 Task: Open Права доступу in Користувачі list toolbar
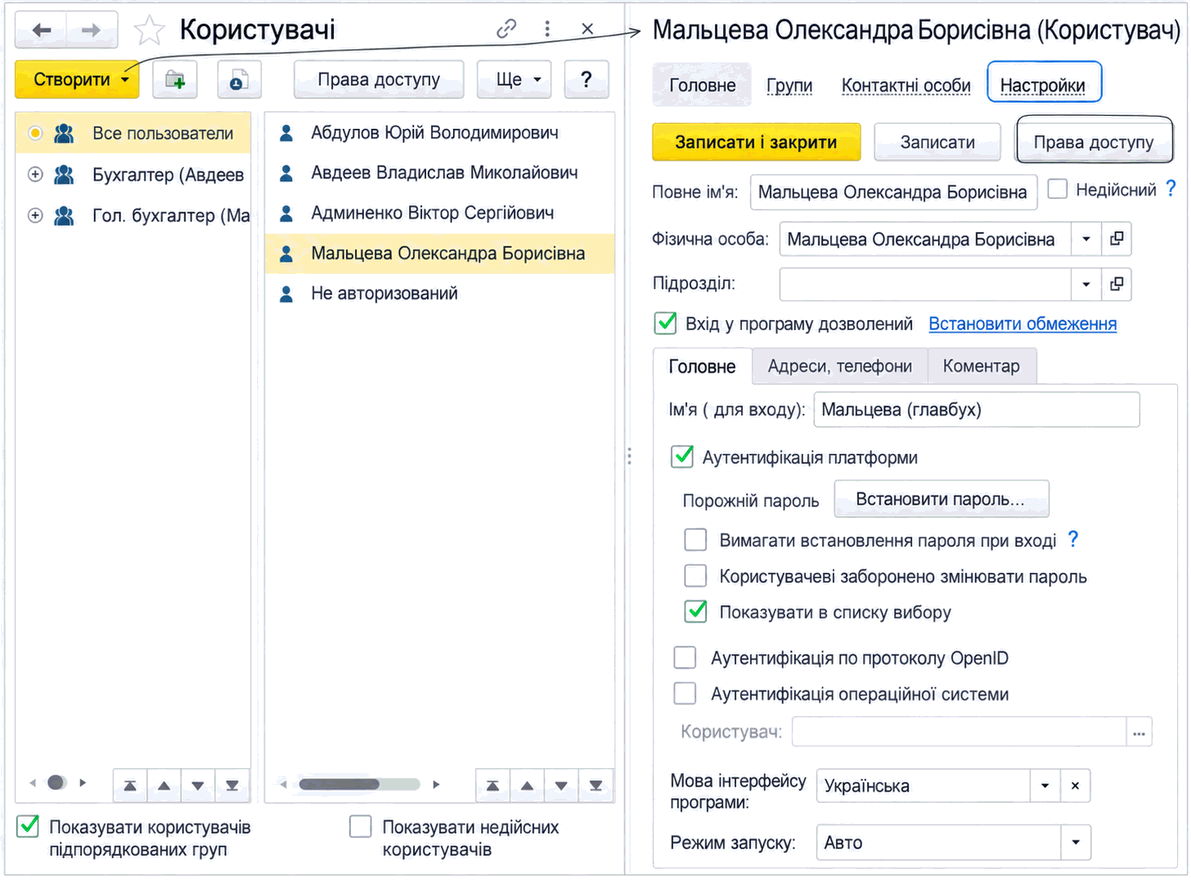pyautogui.click(x=378, y=80)
